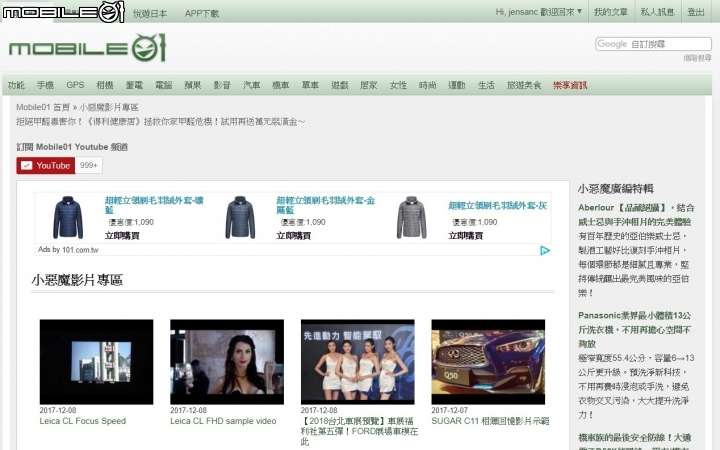Click 小惡魔影片專區 breadcrumb link

click(109, 107)
